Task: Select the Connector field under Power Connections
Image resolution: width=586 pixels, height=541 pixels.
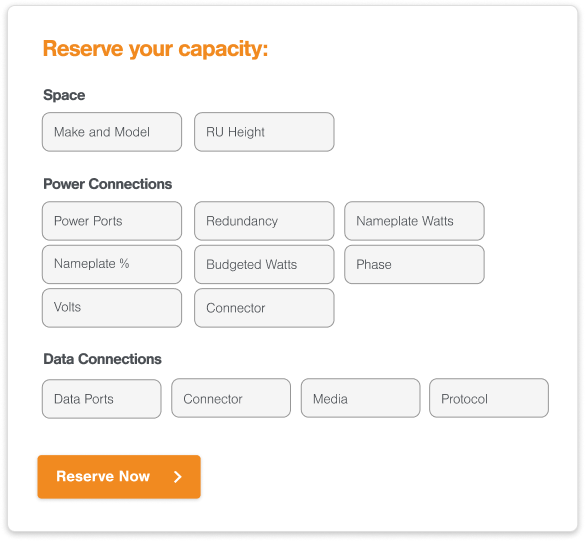Action: 264,308
